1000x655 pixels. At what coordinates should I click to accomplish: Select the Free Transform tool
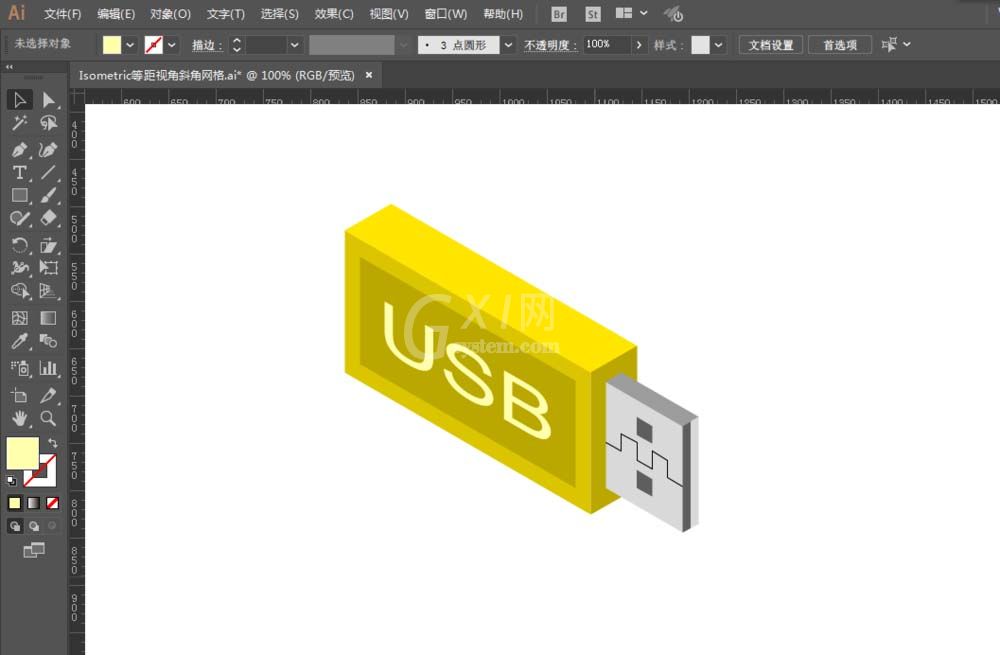coord(48,268)
